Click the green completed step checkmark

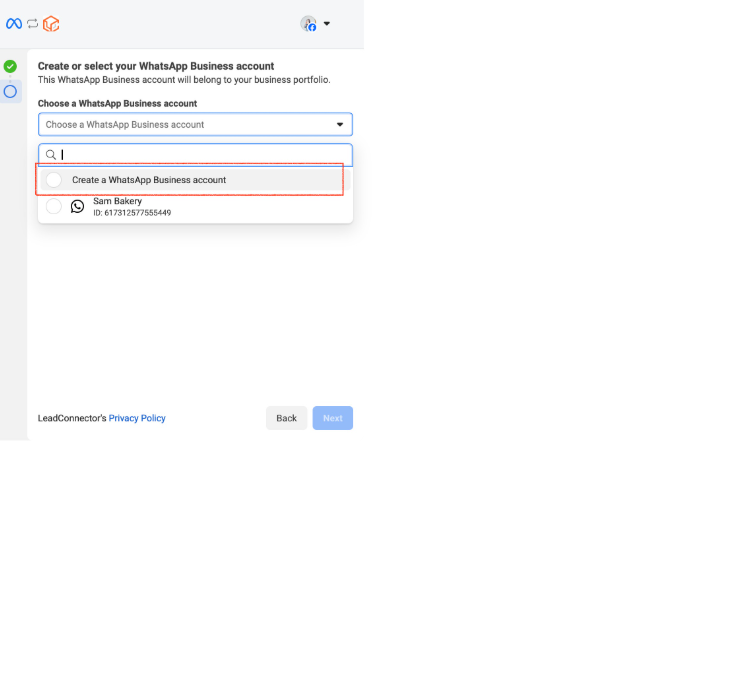tap(10, 66)
